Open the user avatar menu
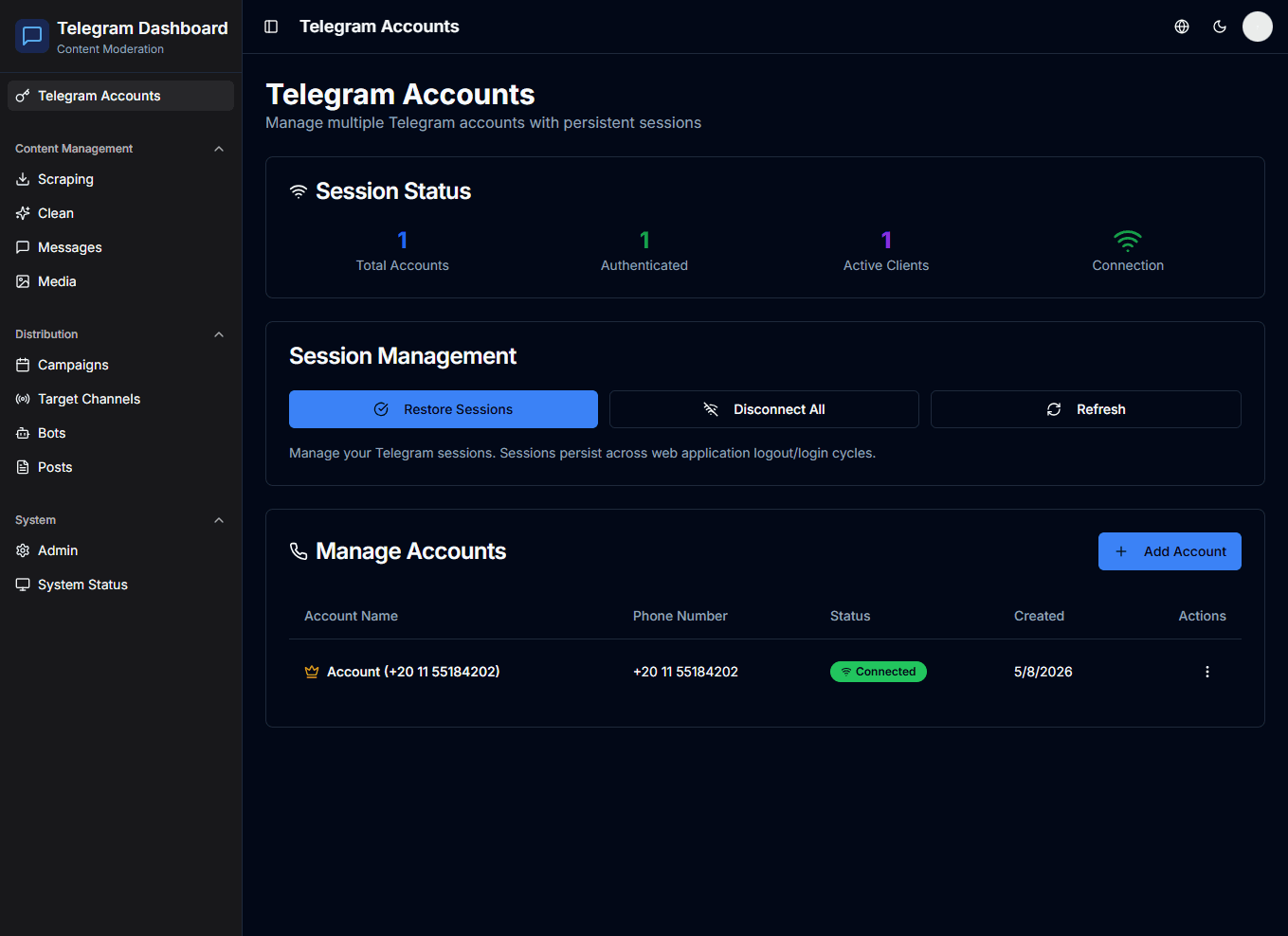 (1258, 27)
